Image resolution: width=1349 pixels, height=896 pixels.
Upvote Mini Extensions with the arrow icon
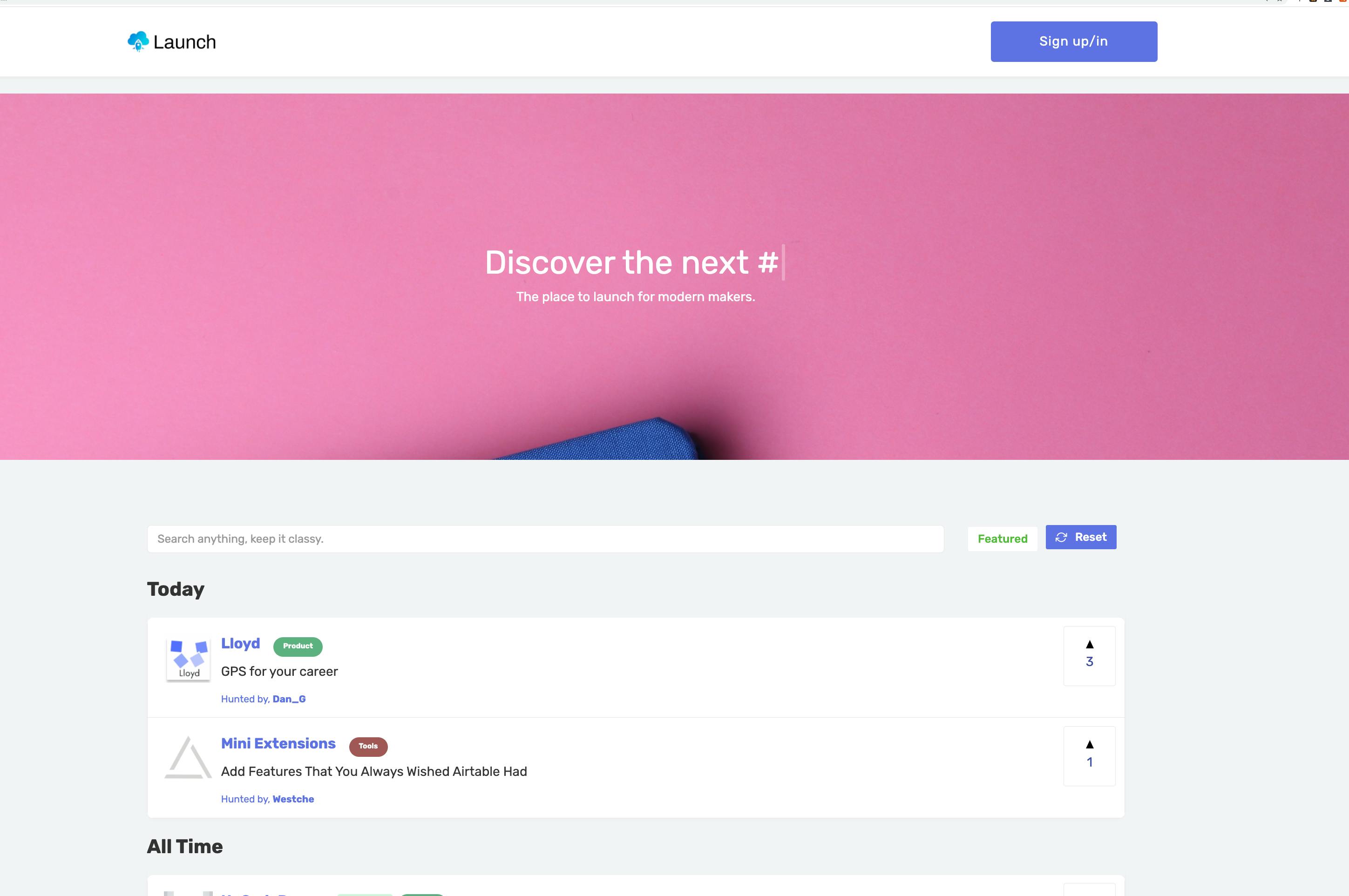[x=1090, y=745]
